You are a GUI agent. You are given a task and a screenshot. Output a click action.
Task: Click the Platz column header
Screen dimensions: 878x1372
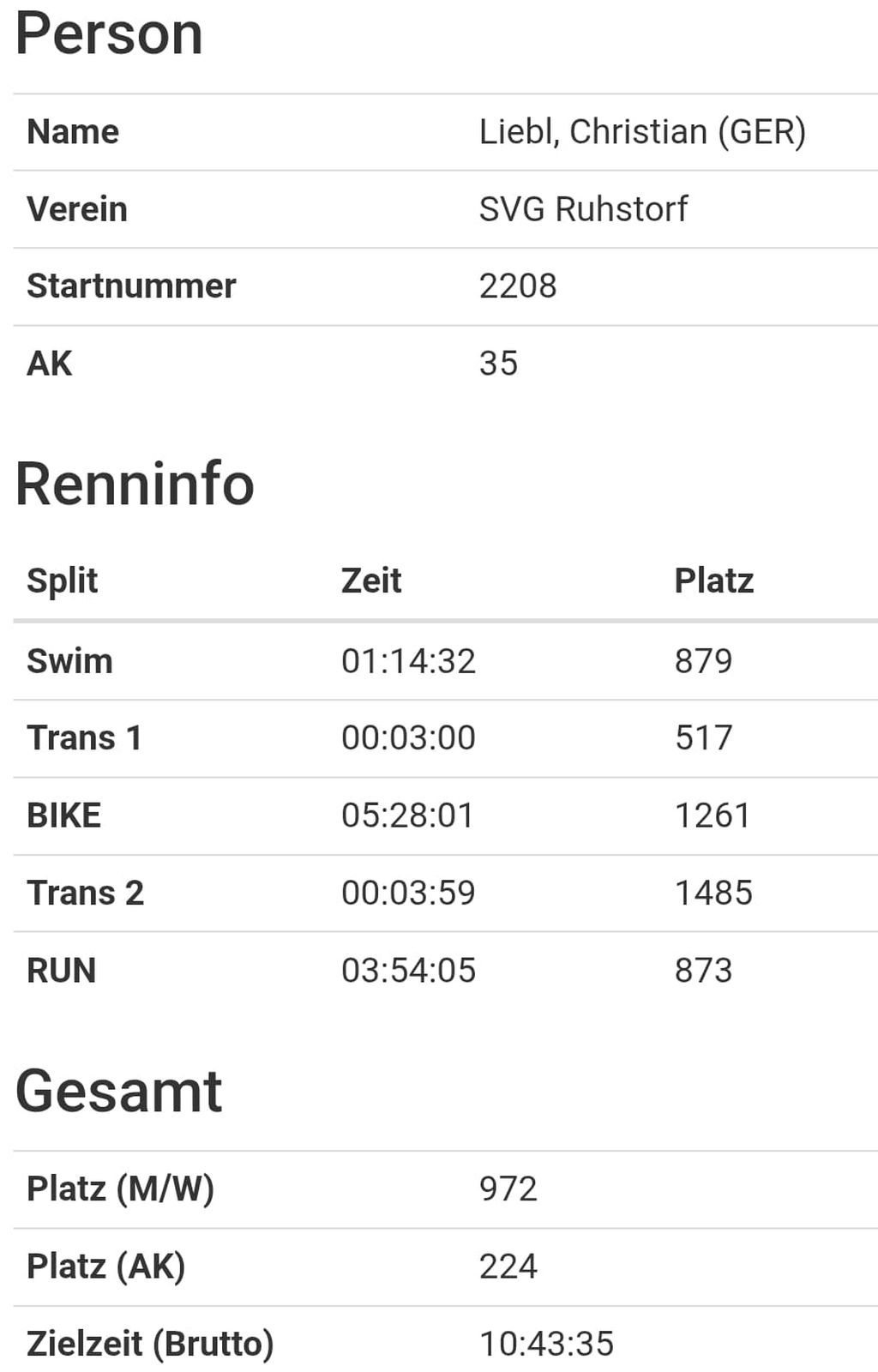click(713, 581)
